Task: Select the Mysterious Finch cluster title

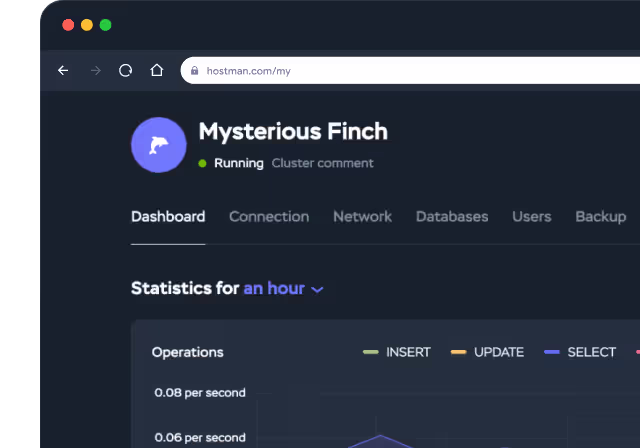Action: [293, 132]
